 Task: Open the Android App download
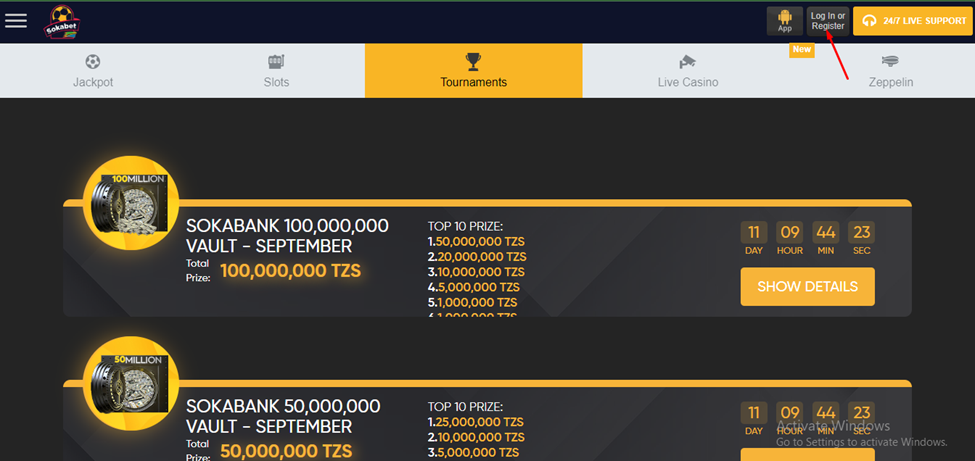[x=785, y=21]
